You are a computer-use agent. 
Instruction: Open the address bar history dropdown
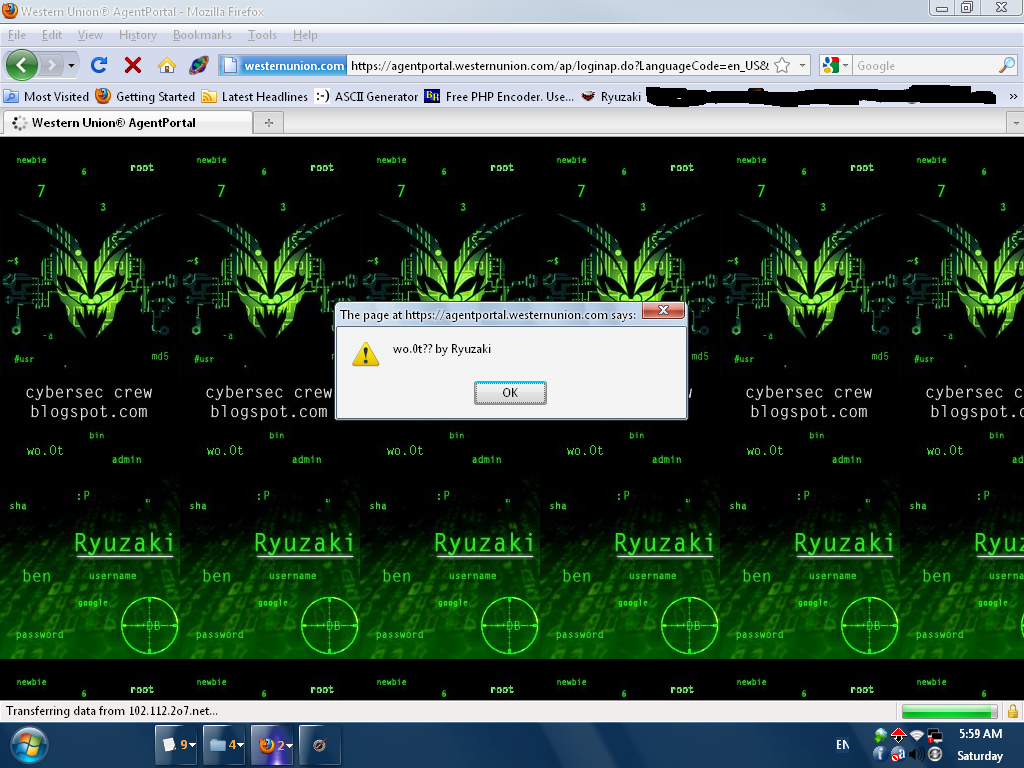click(x=802, y=65)
